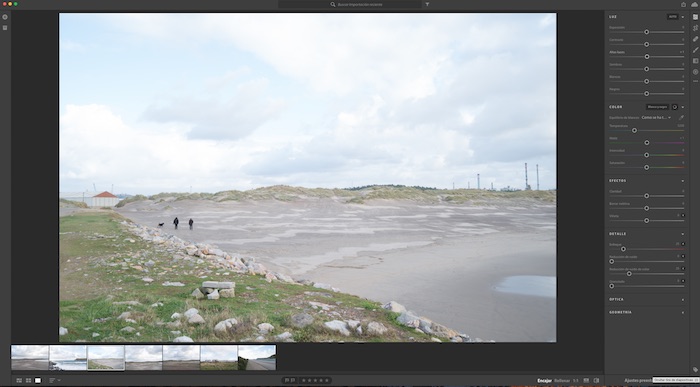Image resolution: width=700 pixels, height=387 pixels.
Task: Select the Brush adjustment tool
Action: (695, 50)
